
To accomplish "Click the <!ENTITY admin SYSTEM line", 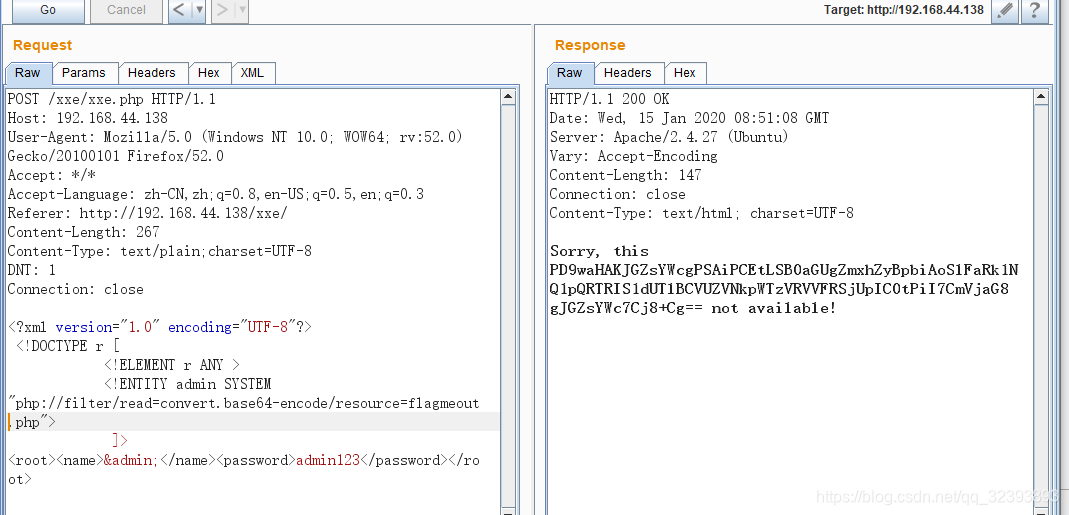I will (x=187, y=384).
